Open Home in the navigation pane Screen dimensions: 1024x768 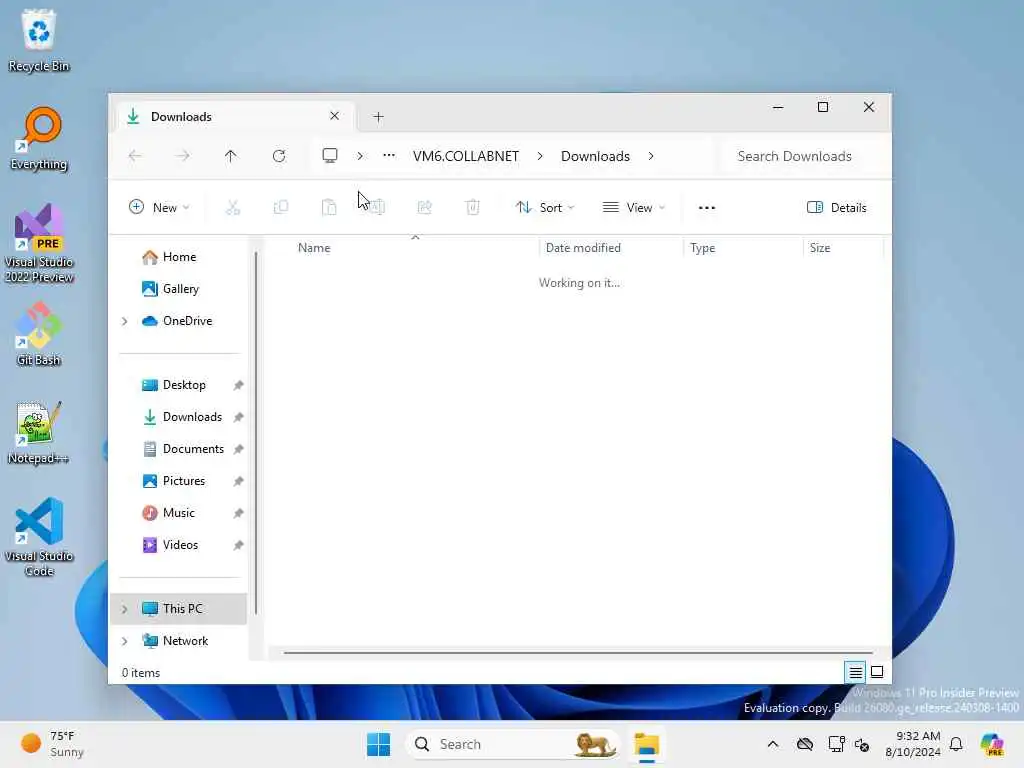click(179, 257)
